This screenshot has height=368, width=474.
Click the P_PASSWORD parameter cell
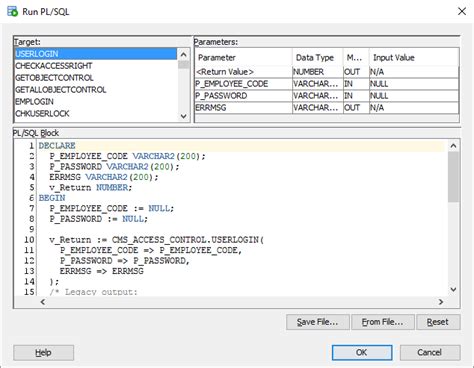tap(244, 96)
